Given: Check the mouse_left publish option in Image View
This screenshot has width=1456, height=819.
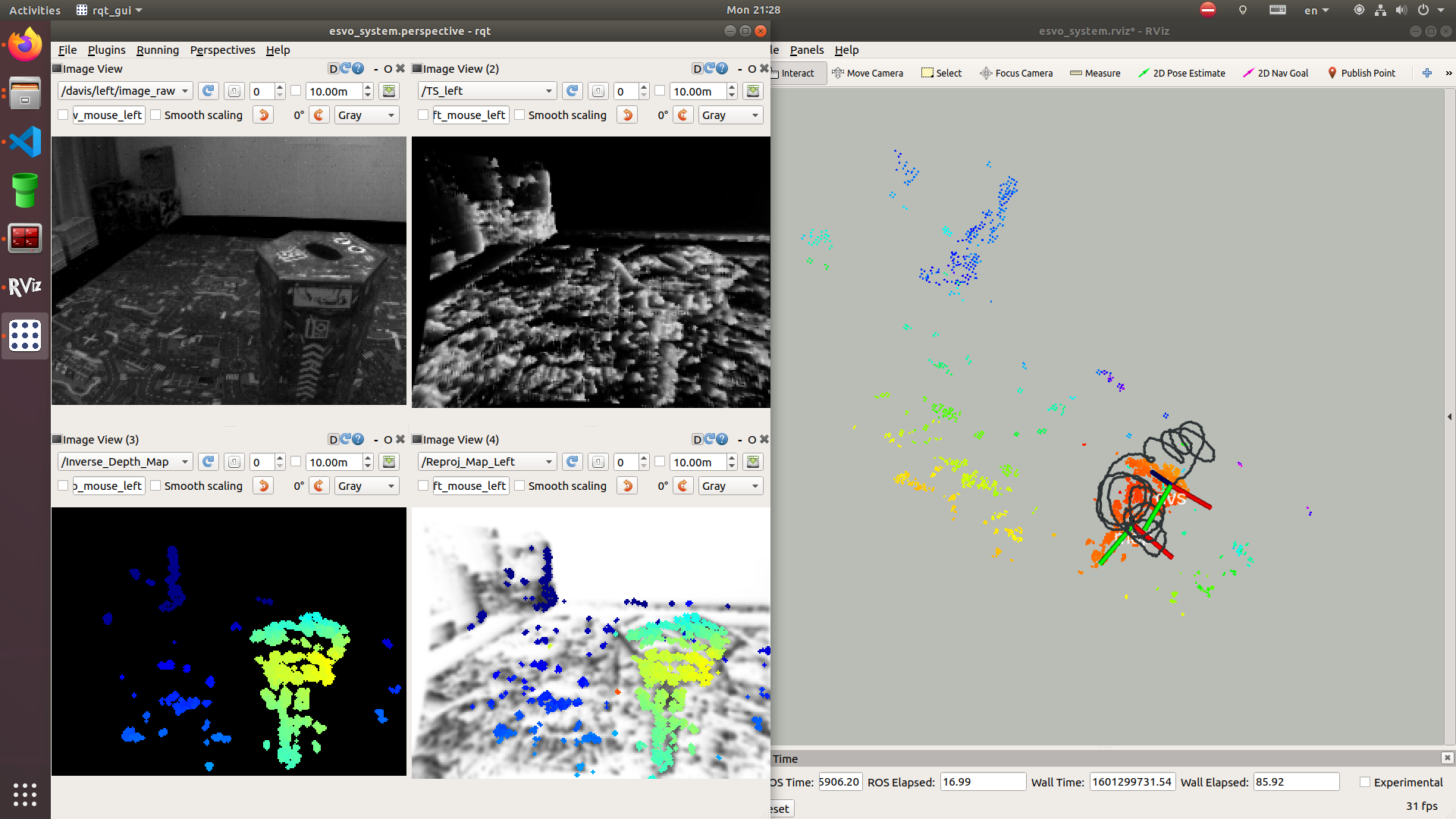Looking at the screenshot, I should [63, 115].
